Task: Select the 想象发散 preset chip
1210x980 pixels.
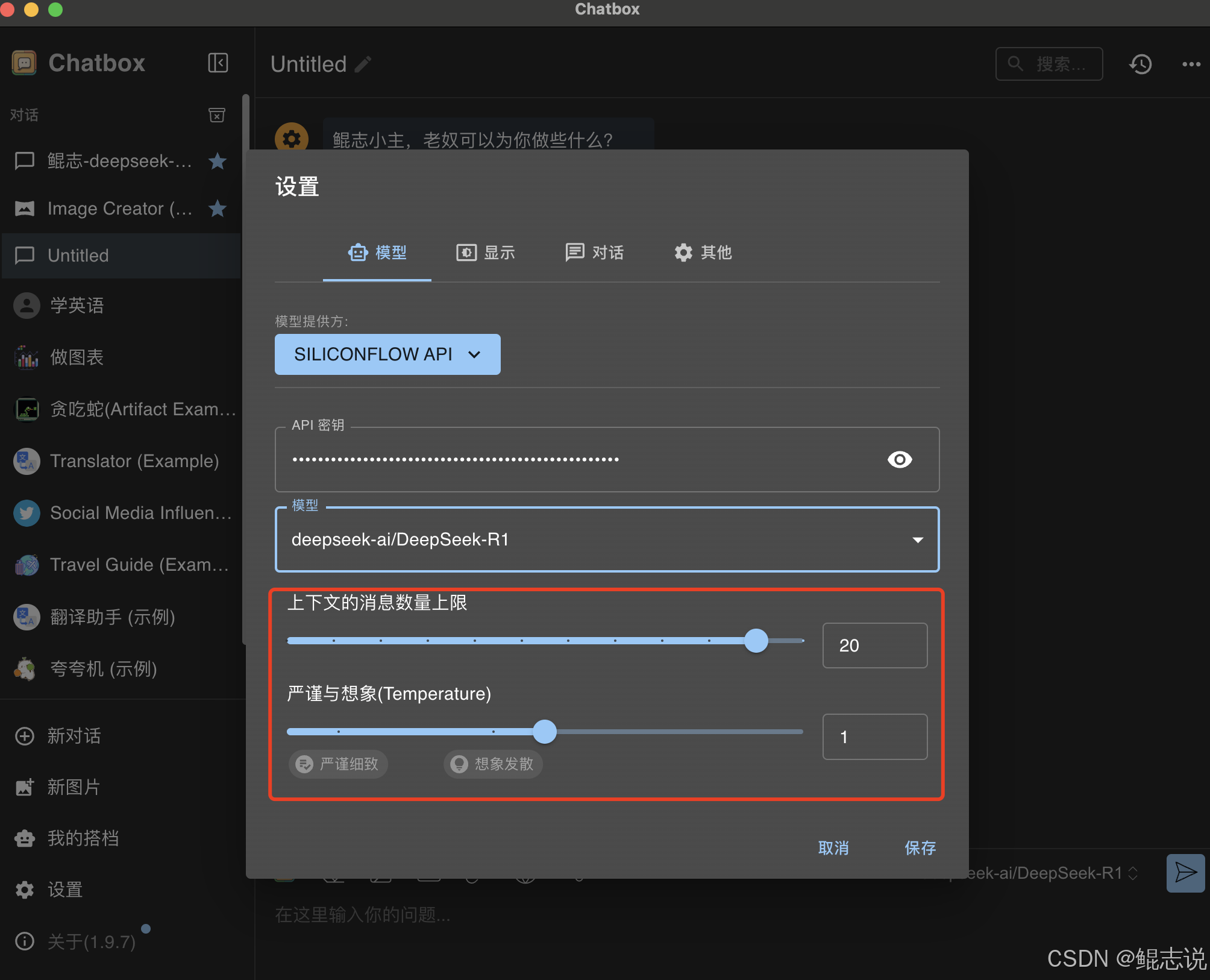Action: [x=494, y=764]
